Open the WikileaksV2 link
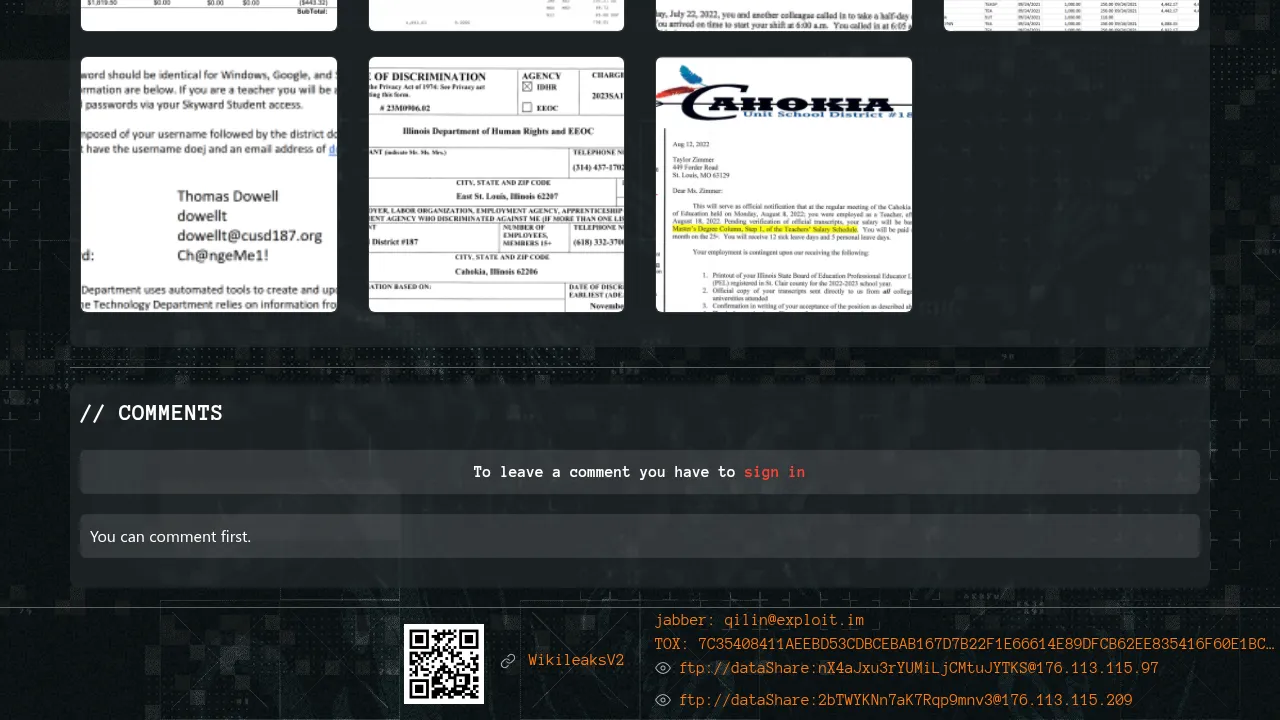The height and width of the screenshot is (720, 1280). pyautogui.click(x=576, y=660)
